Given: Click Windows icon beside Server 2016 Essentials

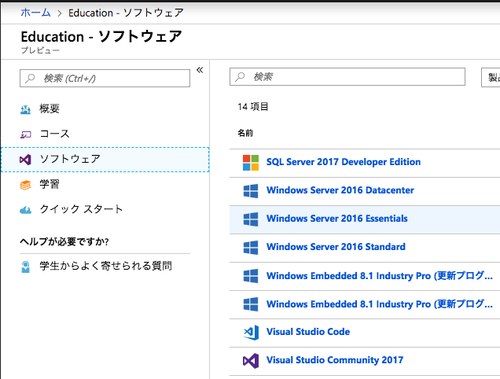Looking at the screenshot, I should coord(251,219).
